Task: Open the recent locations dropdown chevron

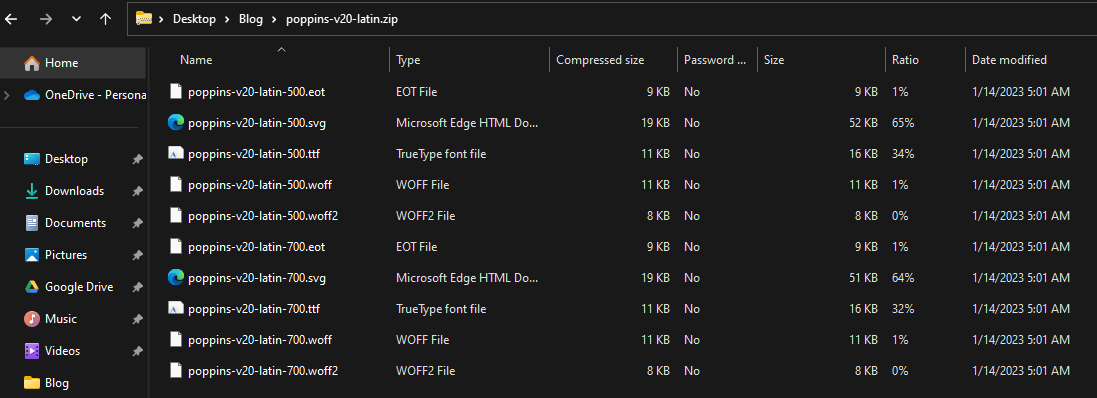Action: [x=76, y=20]
